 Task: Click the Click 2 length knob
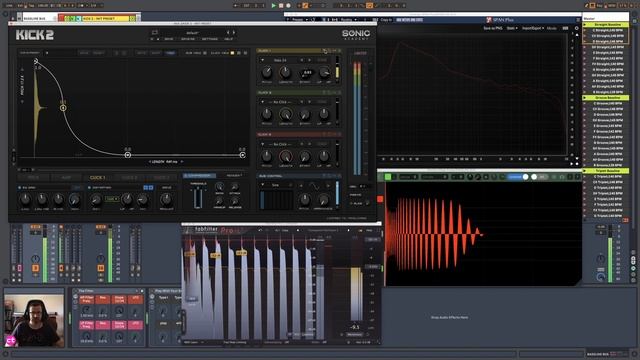[285, 114]
